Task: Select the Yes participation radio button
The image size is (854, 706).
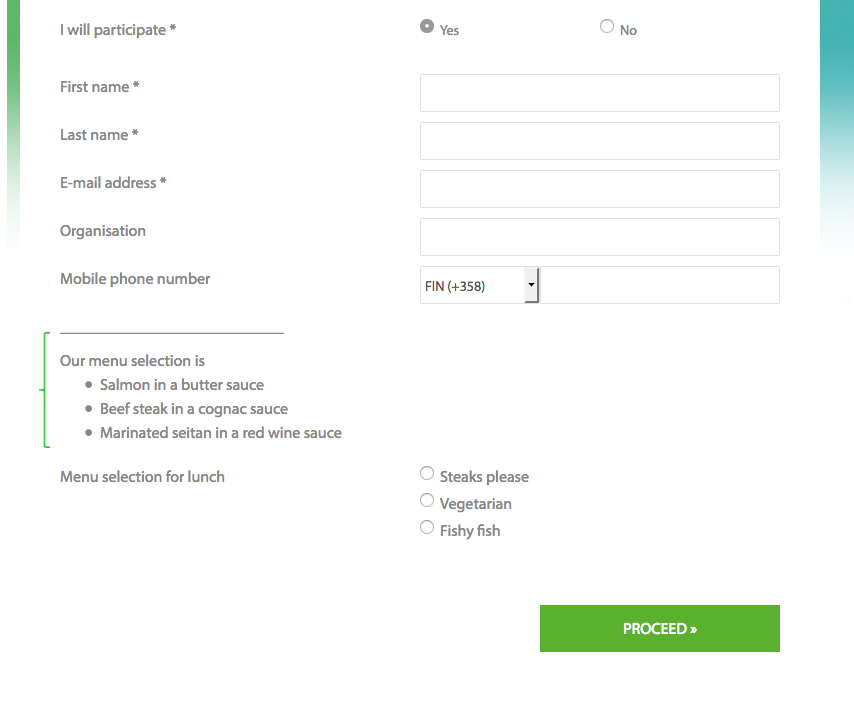Action: click(x=427, y=26)
